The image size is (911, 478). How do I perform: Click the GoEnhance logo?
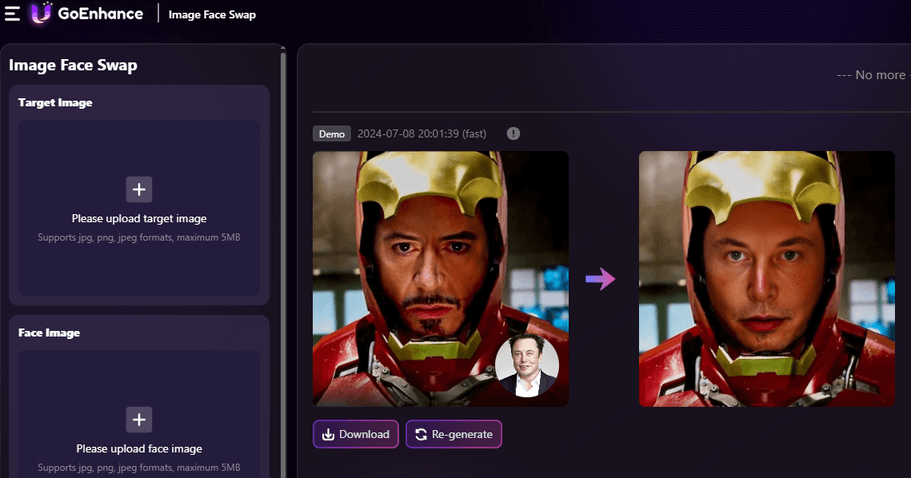[x=87, y=13]
